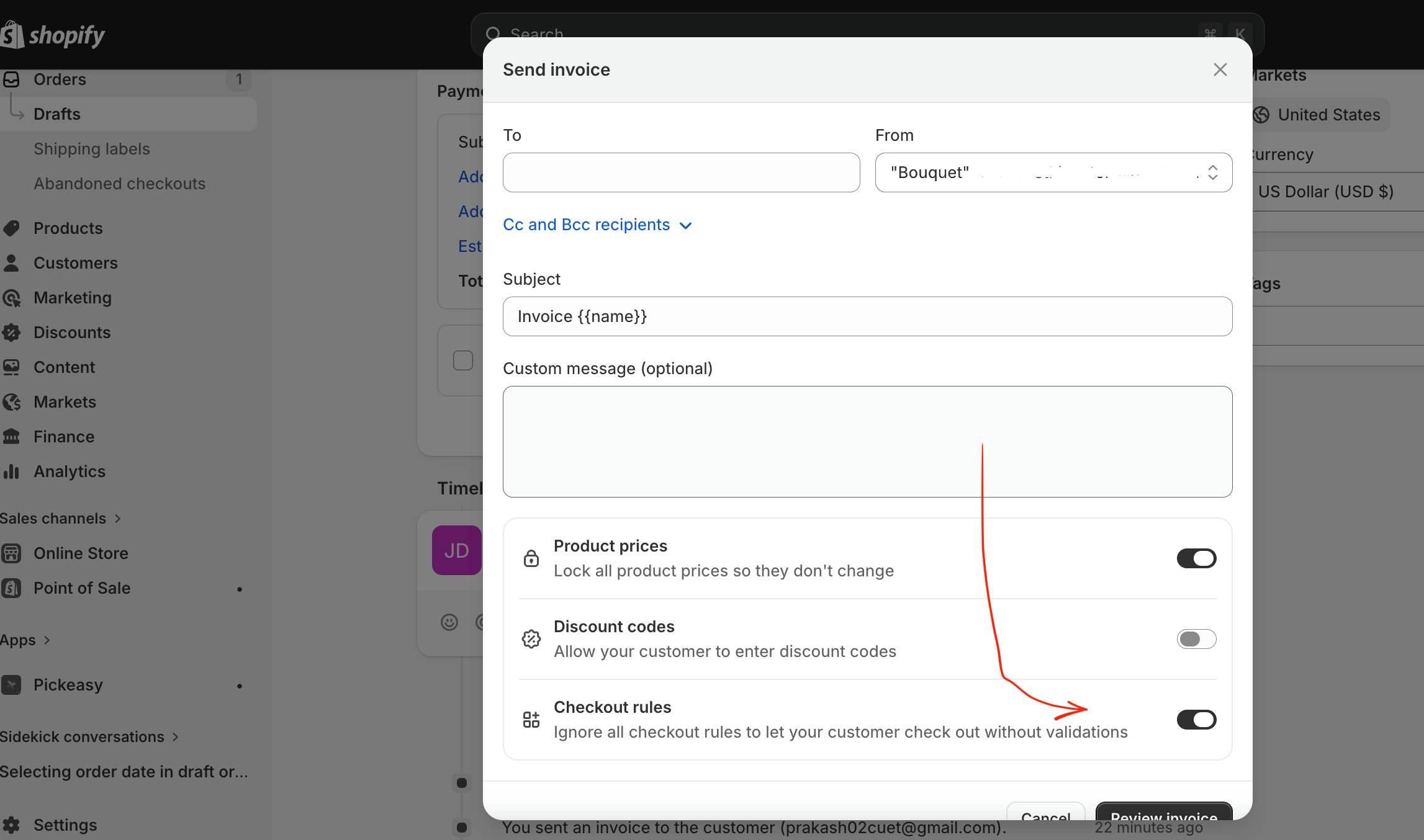
Task: Click the Shopify logo
Action: [53, 35]
